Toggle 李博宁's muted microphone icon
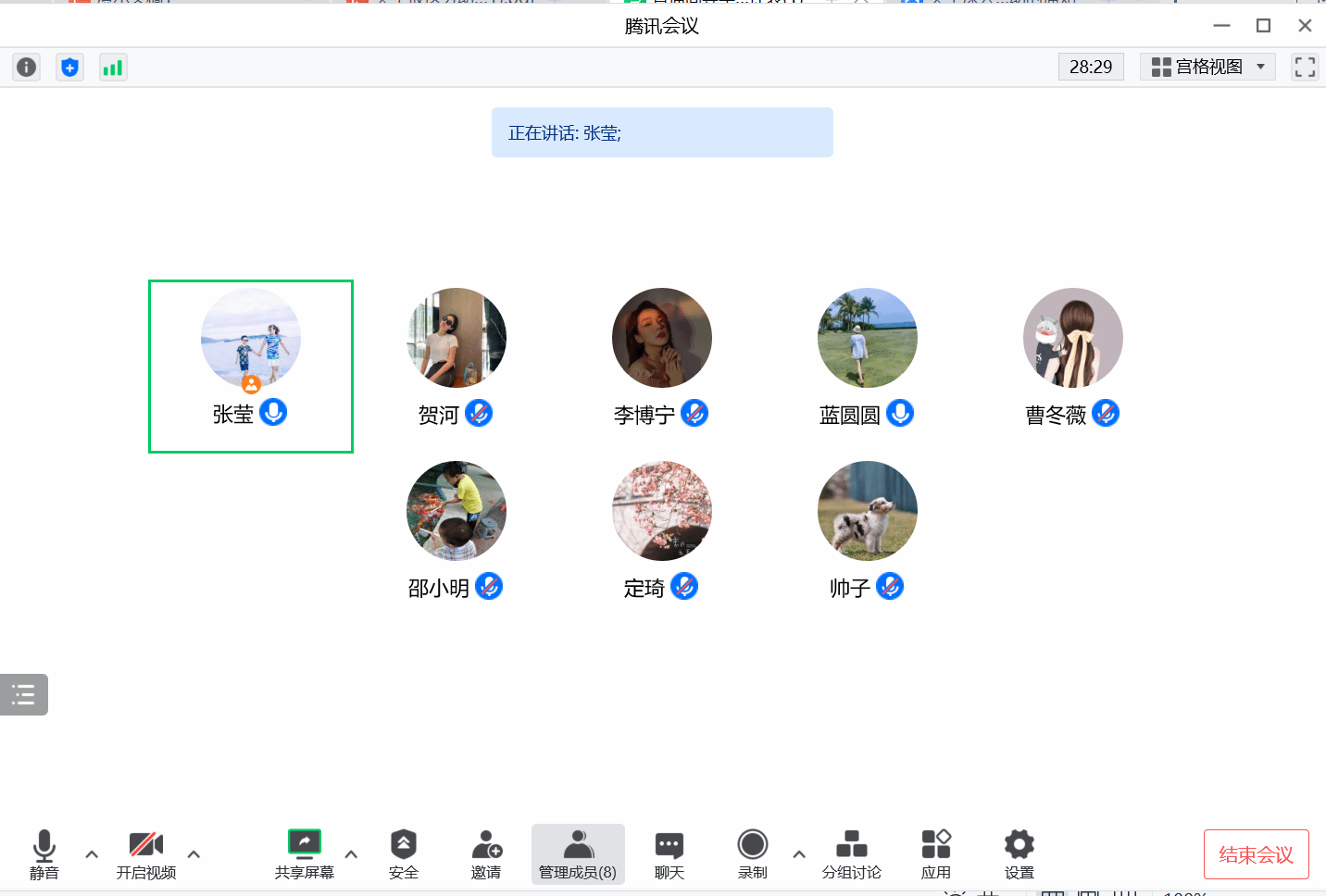 click(x=694, y=413)
